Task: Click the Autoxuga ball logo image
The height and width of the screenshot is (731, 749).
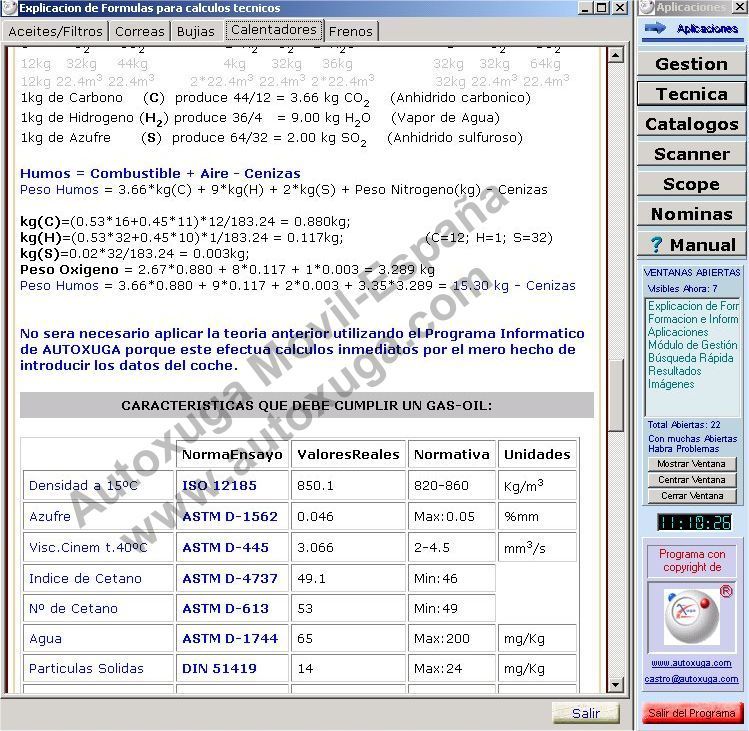Action: click(692, 616)
